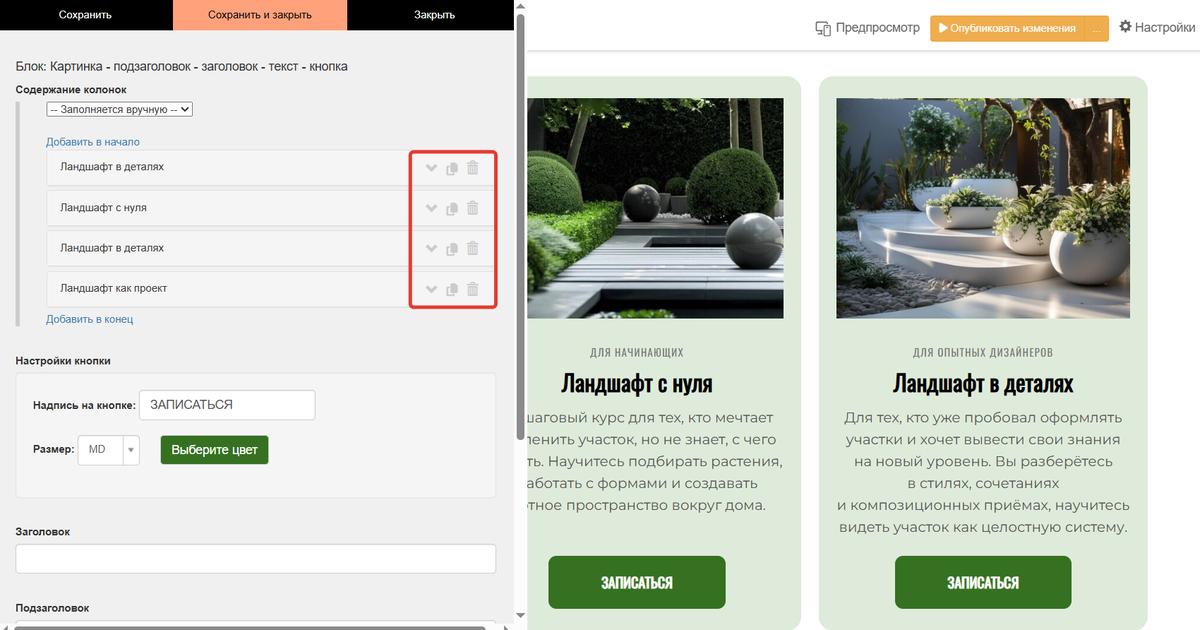The width and height of the screenshot is (1200, 630).
Task: Open the Размер MD size dropdown
Action: 108,450
